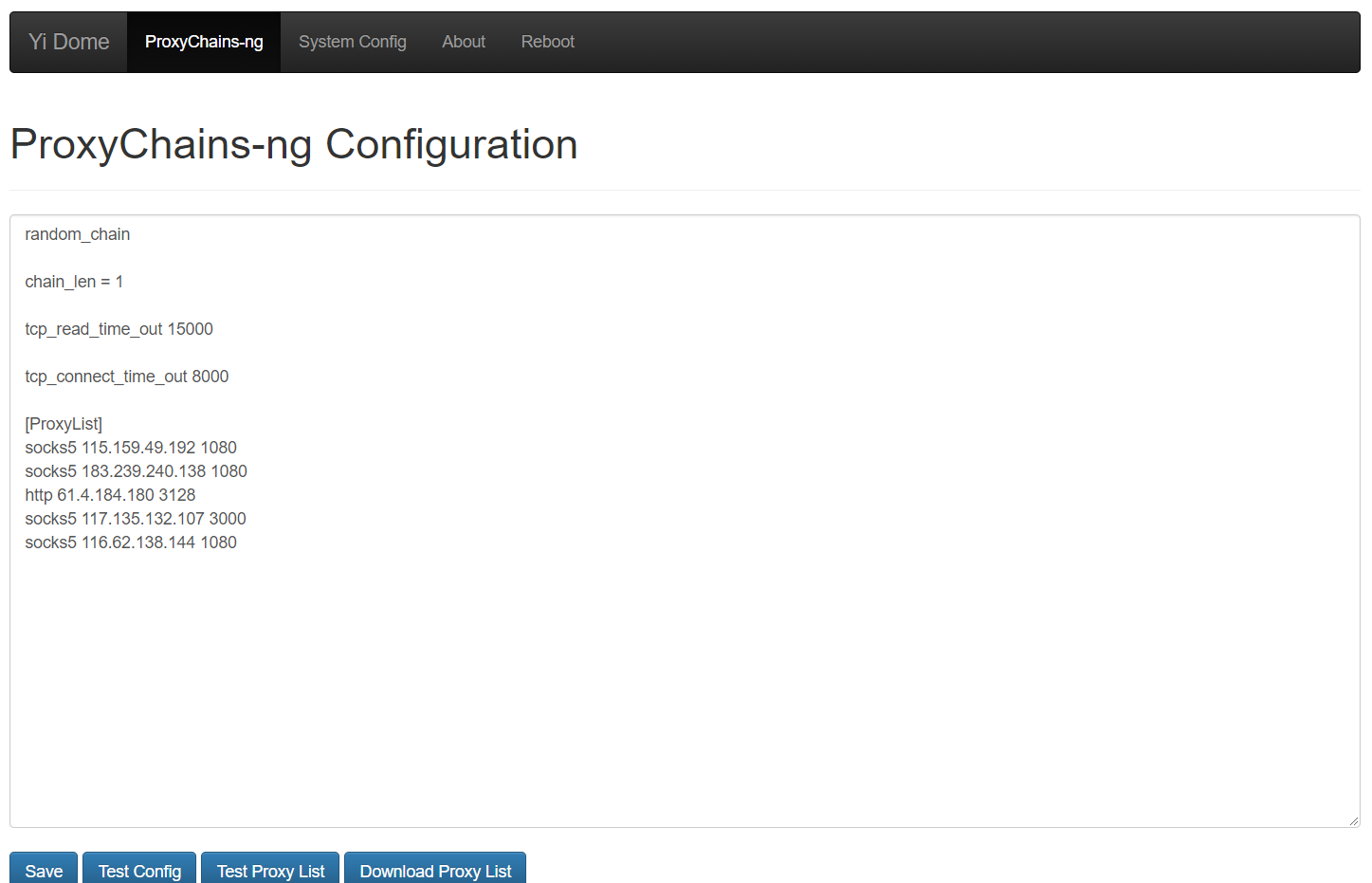This screenshot has width=1372, height=883.
Task: Click the socks5 115.159.49.192 1080 entry
Action: click(131, 448)
